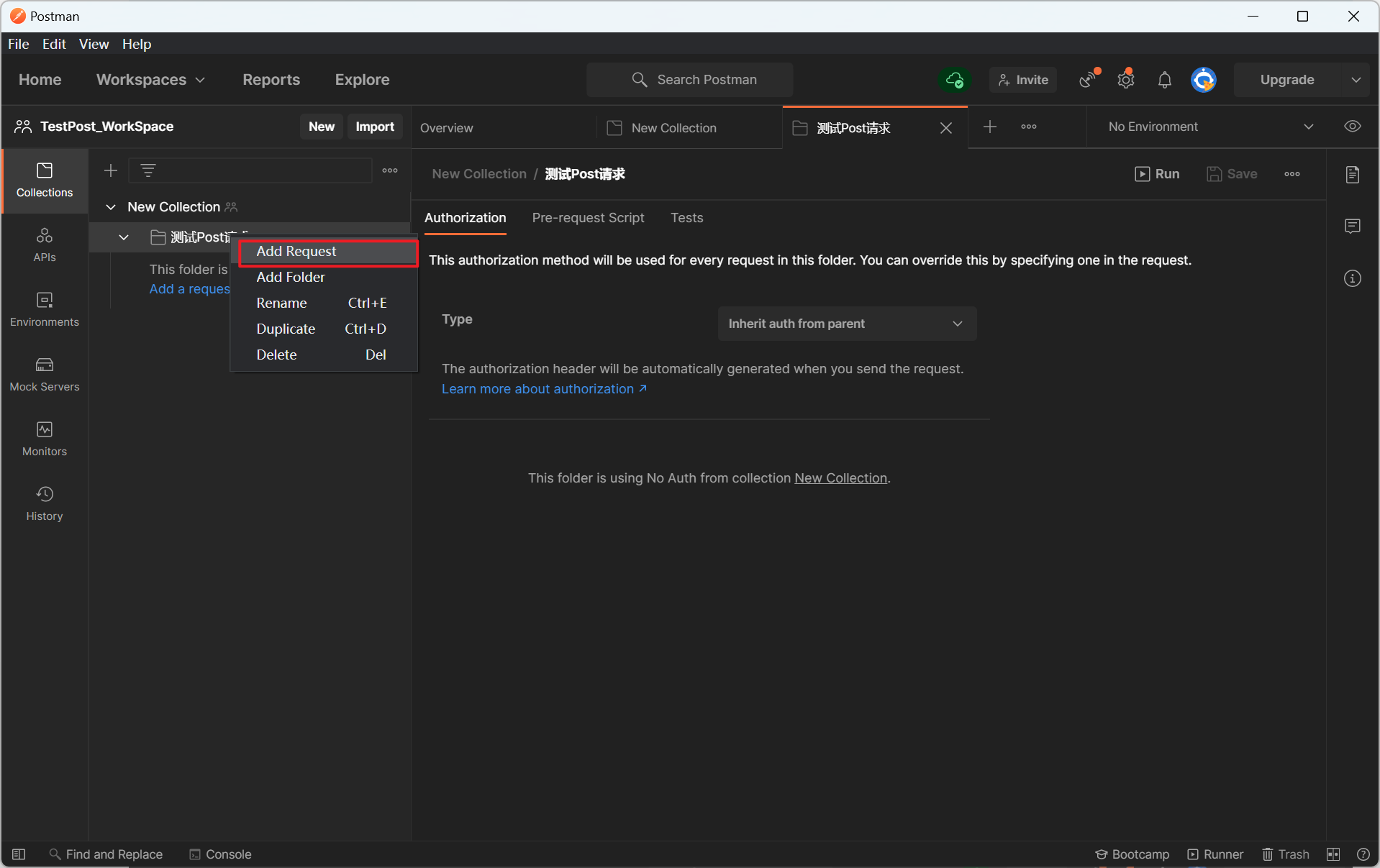
Task: Collapse the 测试Post请求 folder
Action: (x=124, y=237)
